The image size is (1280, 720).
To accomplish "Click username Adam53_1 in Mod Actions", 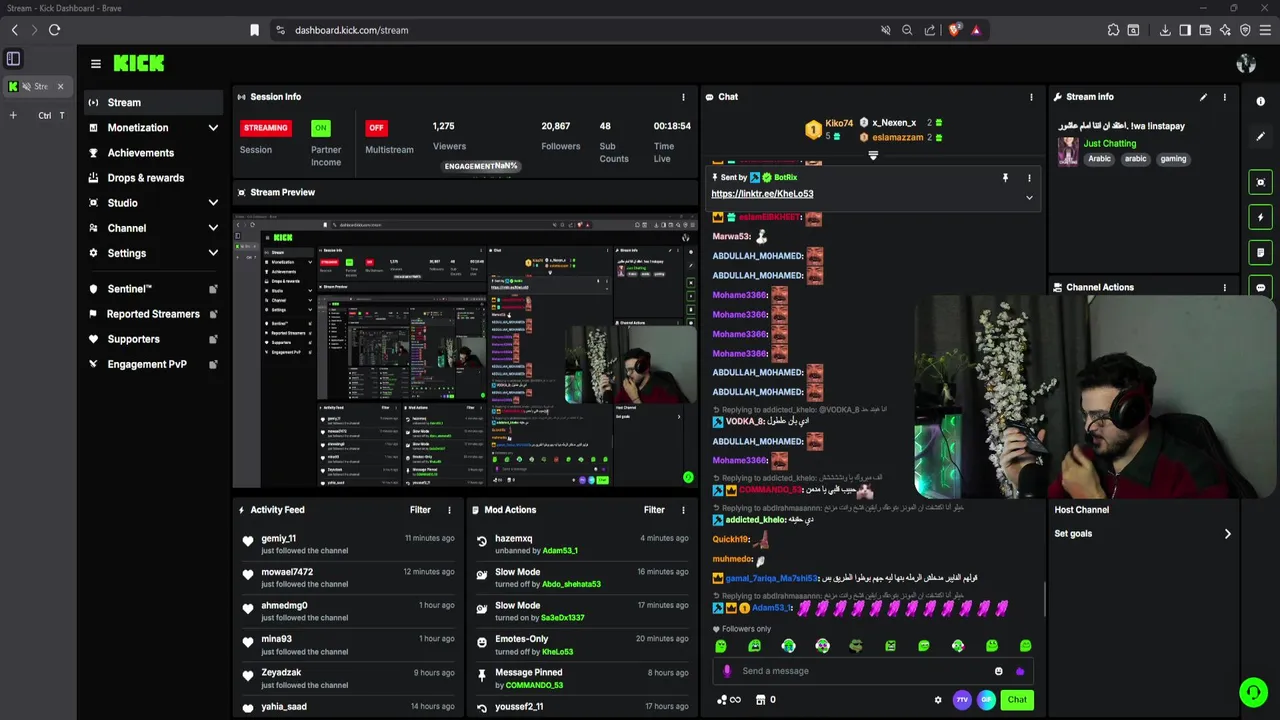I will 560,551.
